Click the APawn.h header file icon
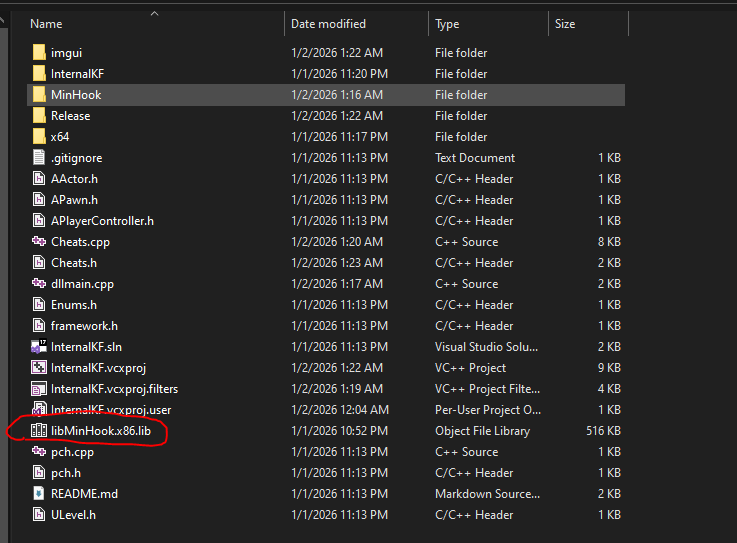Screen dimensions: 737x543 click(x=39, y=200)
